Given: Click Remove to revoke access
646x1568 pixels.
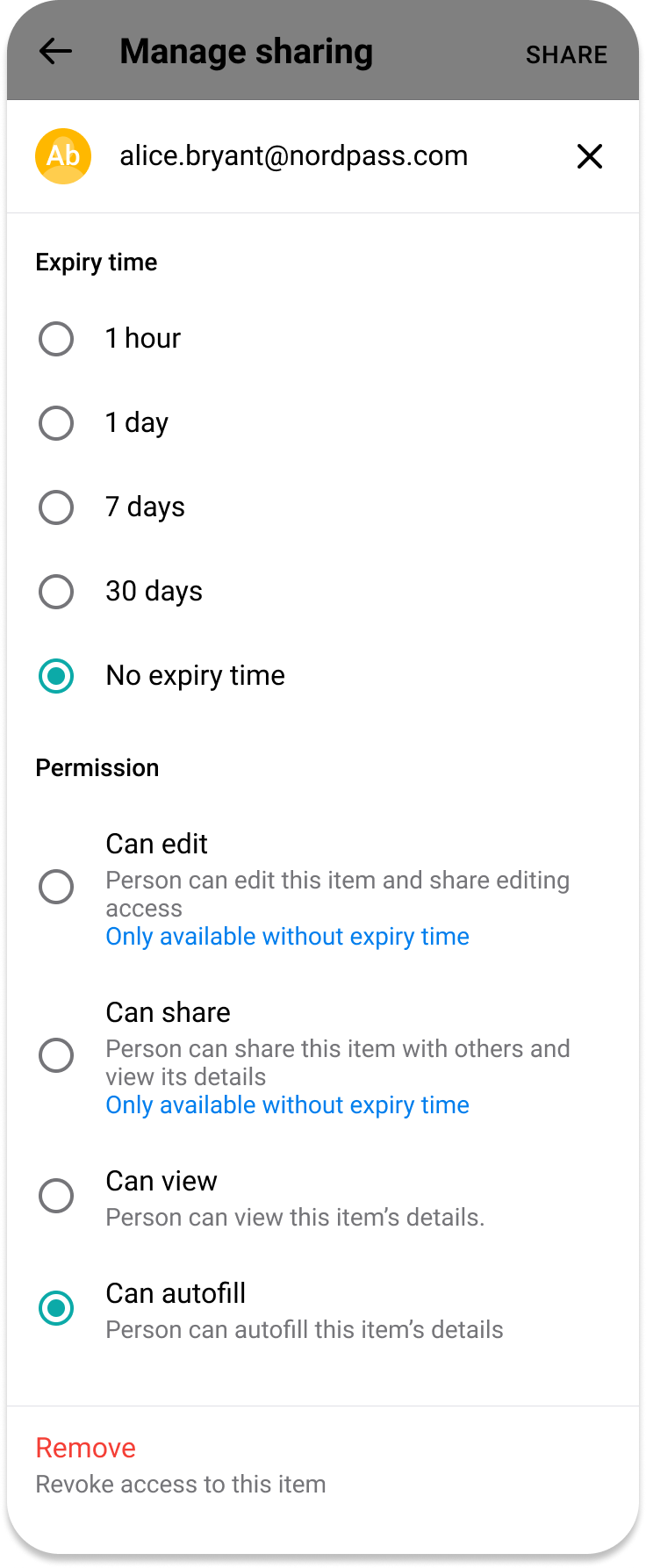Looking at the screenshot, I should click(86, 1448).
